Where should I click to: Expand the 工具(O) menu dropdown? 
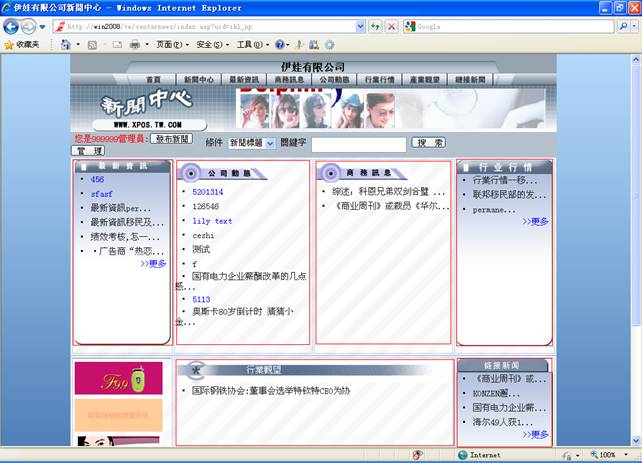pos(250,45)
